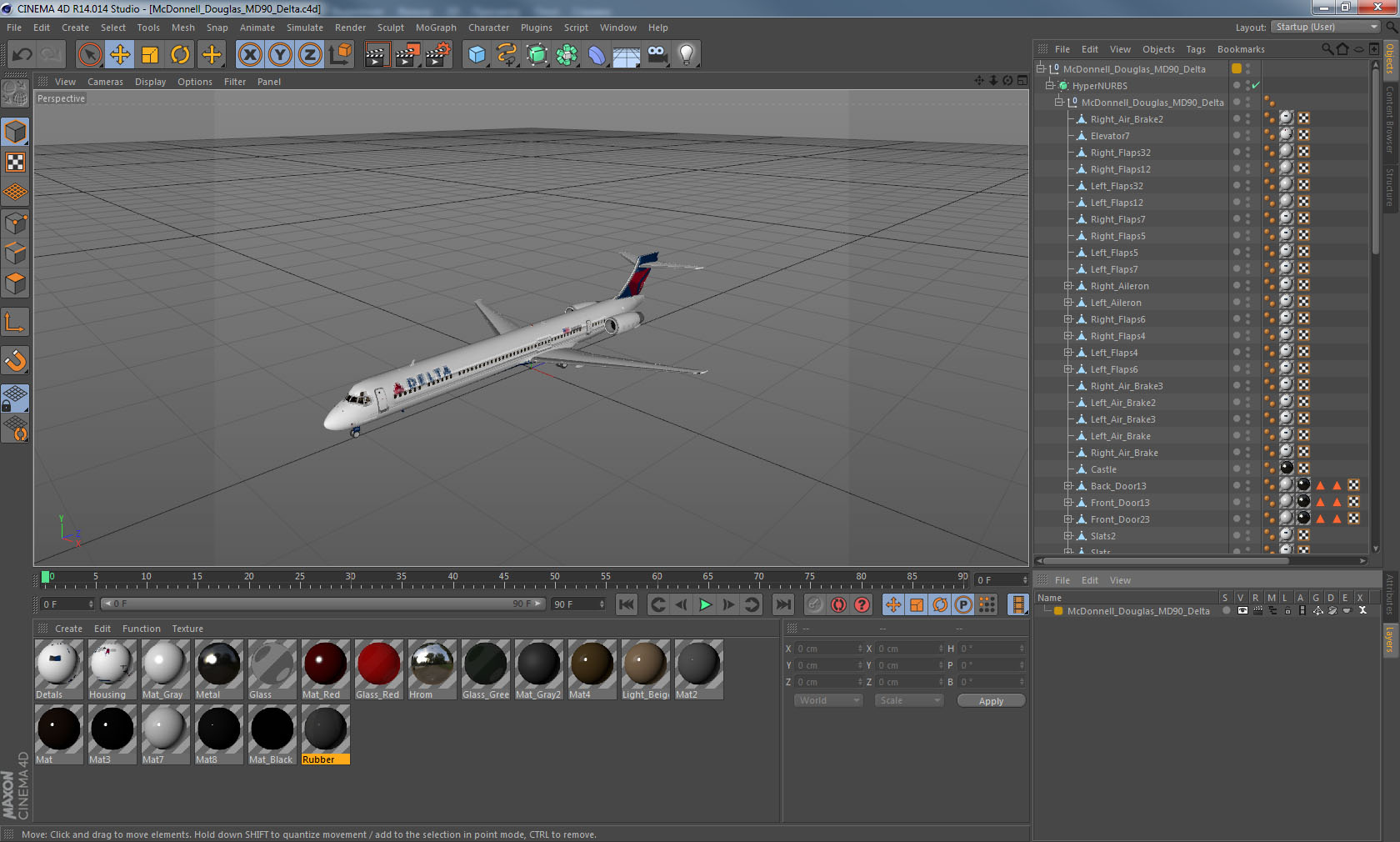Viewport: 1400px width, 842px height.
Task: Select the Live Selection tool
Action: [x=89, y=55]
